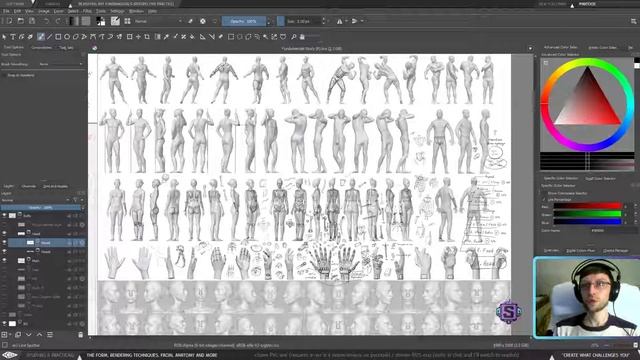Toggle Eraser mode icon beside blend mode

(191, 21)
